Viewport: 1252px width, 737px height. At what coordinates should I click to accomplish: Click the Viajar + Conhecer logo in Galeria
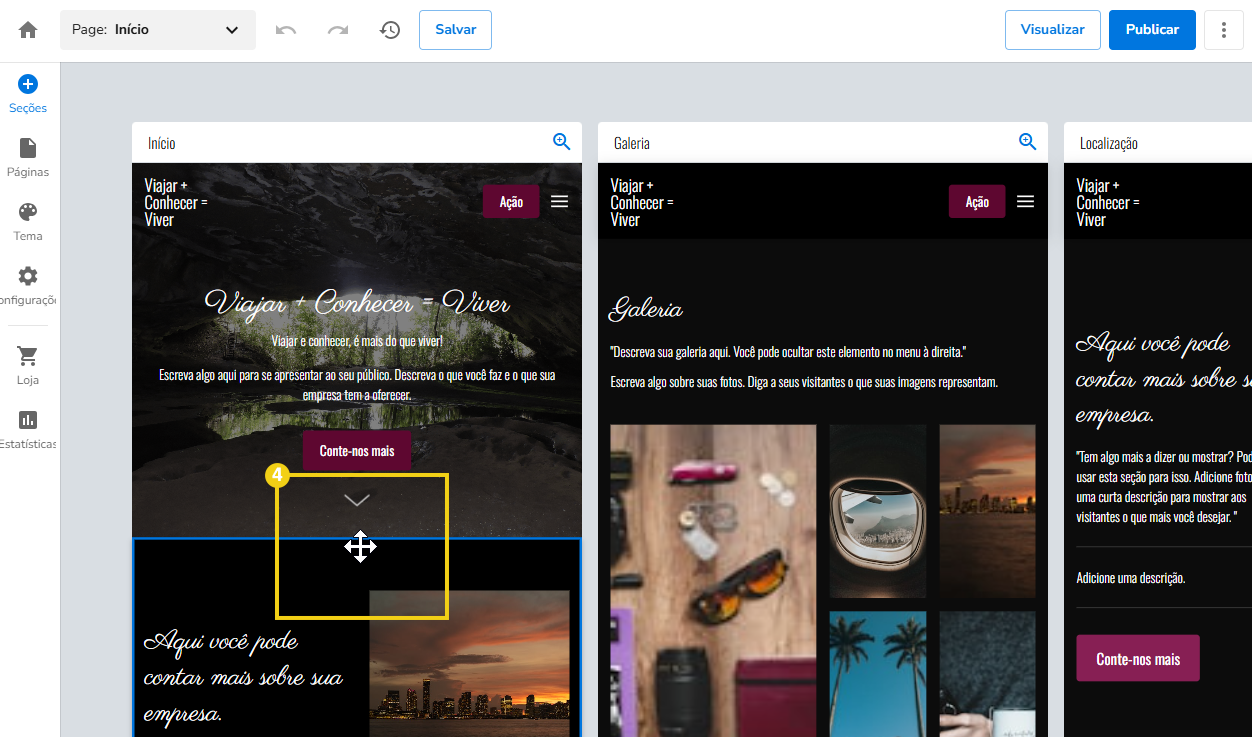click(x=642, y=202)
